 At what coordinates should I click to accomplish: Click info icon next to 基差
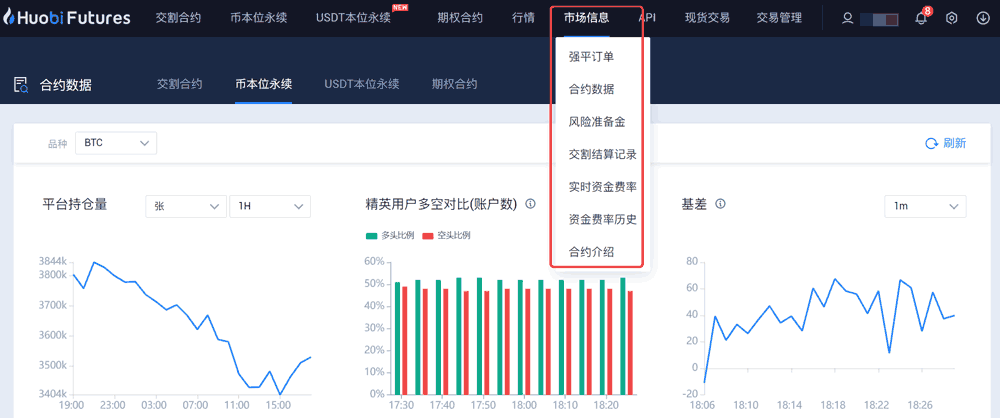[x=720, y=204]
